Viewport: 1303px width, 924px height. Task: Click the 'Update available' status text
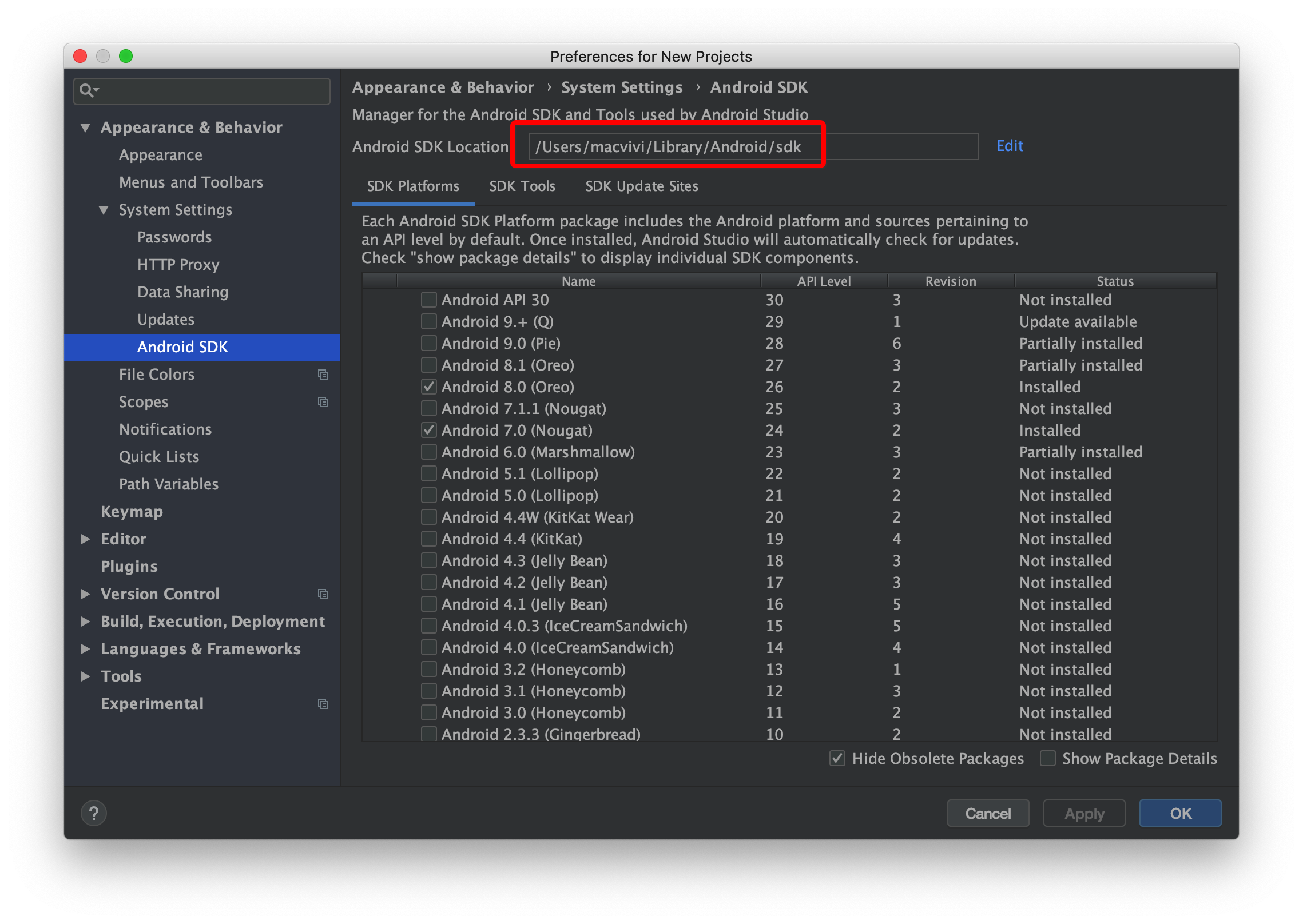pos(1078,322)
